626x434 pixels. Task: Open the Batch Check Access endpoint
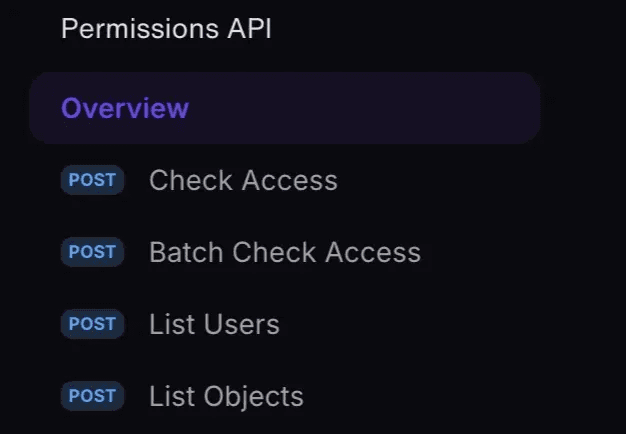(284, 252)
